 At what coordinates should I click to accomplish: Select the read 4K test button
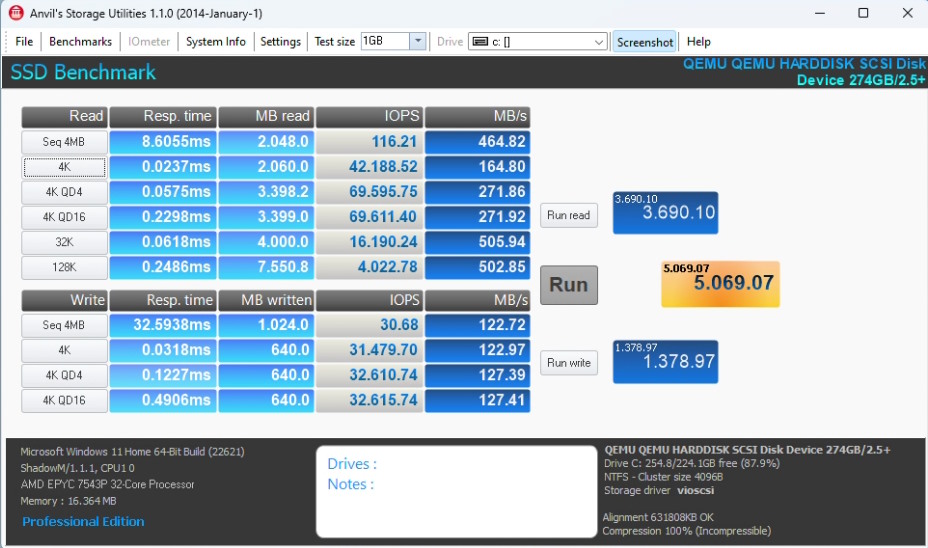(x=65, y=167)
